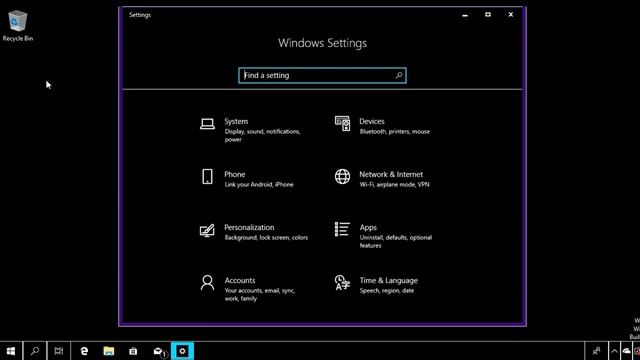Select the Time & Language title
Viewport: 640px width, 360px height.
coord(389,280)
